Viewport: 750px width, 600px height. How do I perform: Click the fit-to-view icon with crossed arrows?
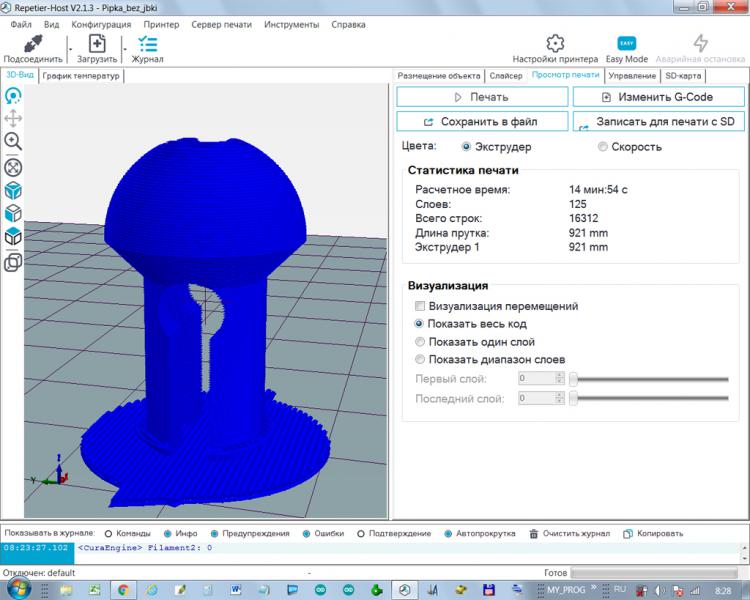pos(14,167)
